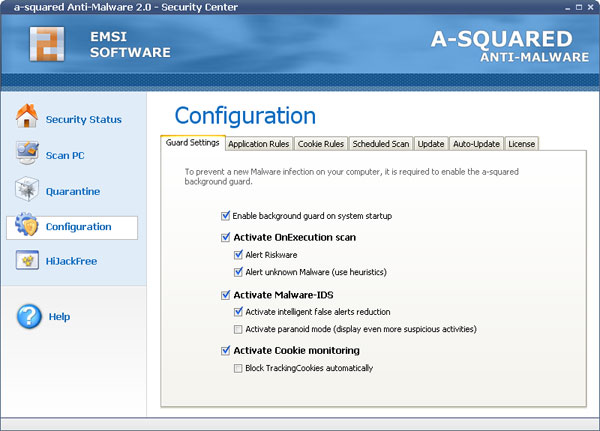
Task: Click the Configuration gear shield icon
Action: (x=27, y=224)
